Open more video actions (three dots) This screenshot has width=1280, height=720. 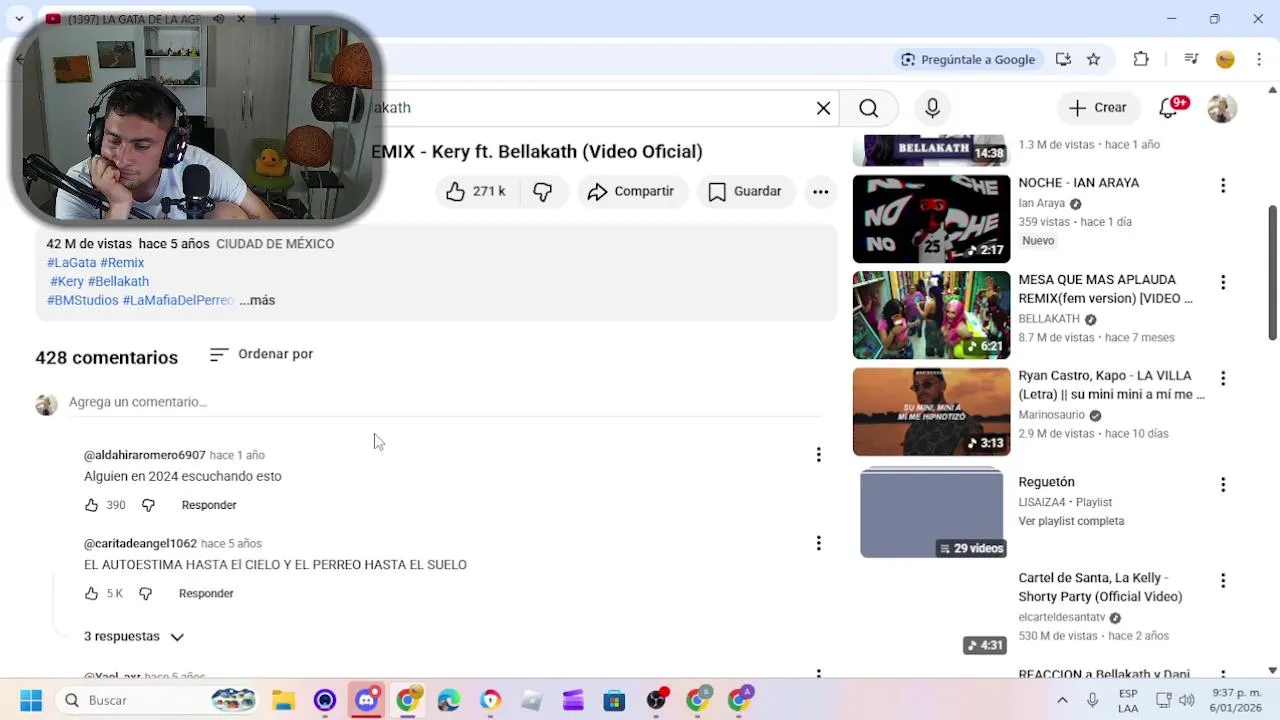point(820,191)
